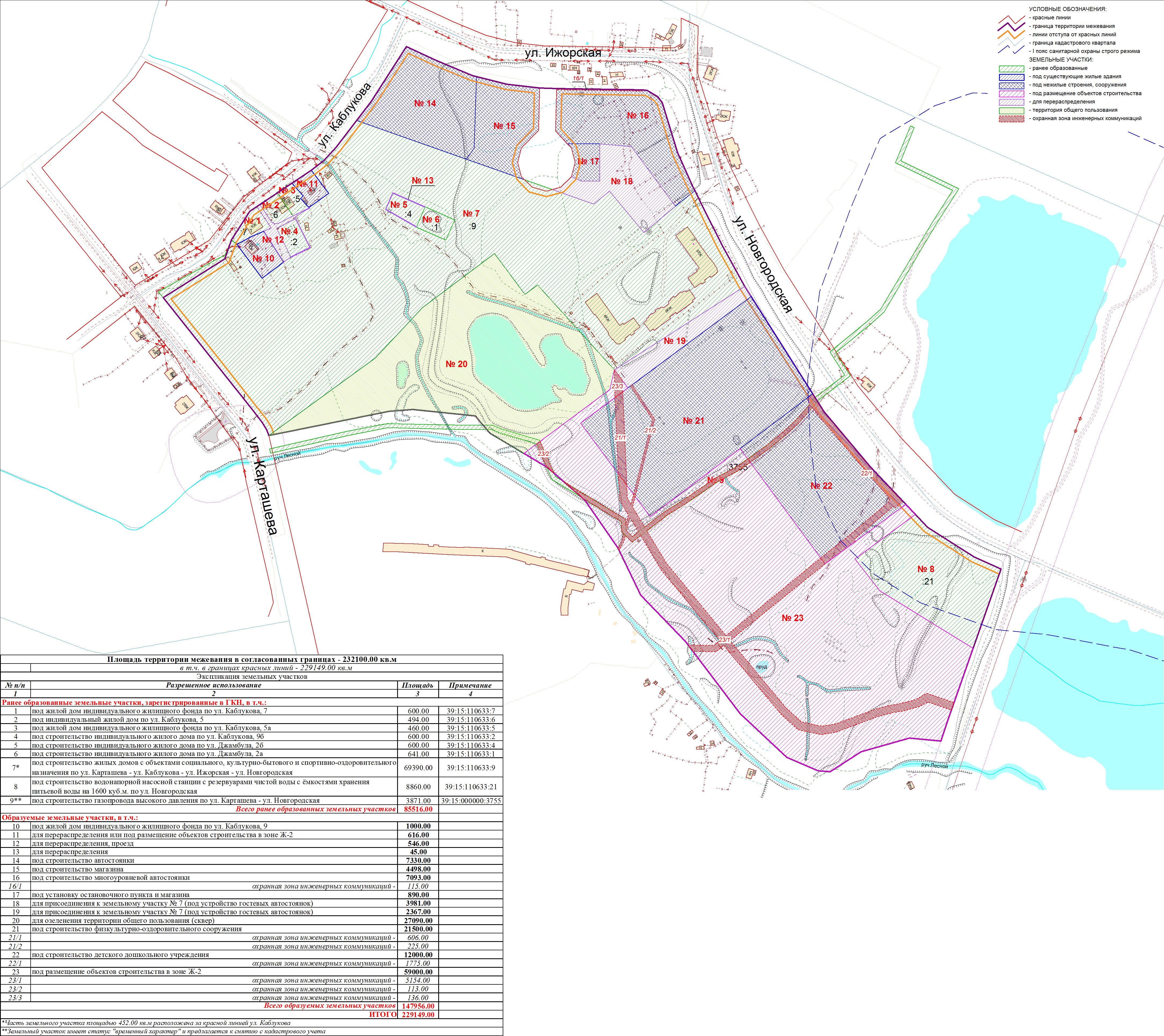1164x1036 pixels.
Task: Click the 'ул. Новгородская' street label
Action: pos(763,264)
